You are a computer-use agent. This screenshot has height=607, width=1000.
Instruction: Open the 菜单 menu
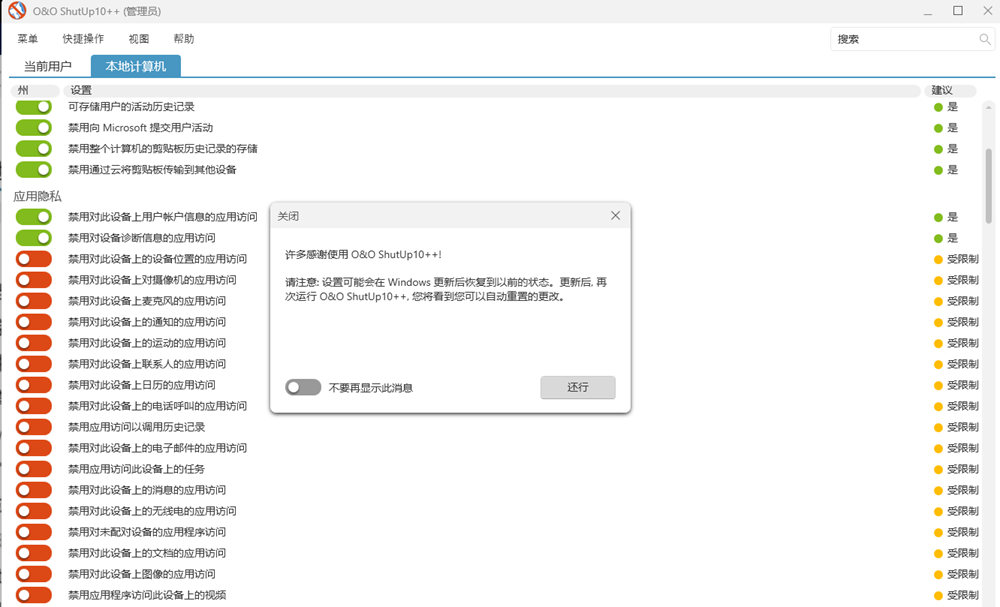click(28, 39)
